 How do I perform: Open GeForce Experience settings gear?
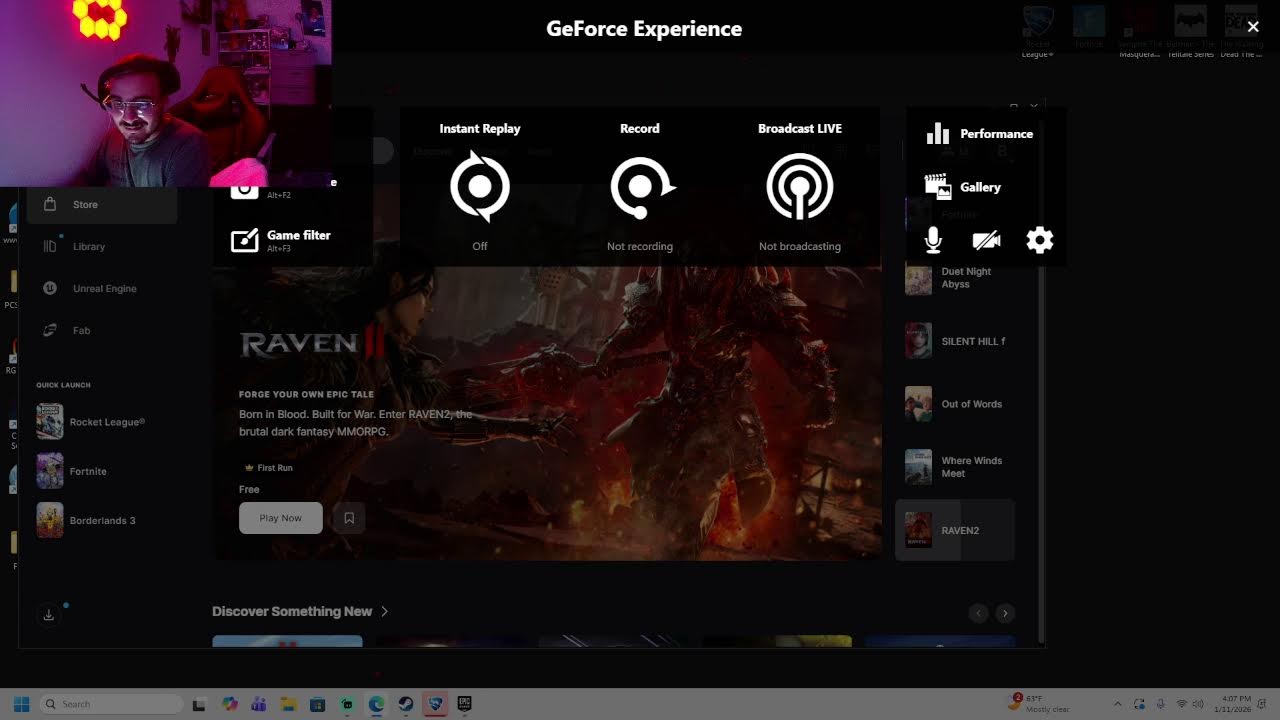[1040, 240]
